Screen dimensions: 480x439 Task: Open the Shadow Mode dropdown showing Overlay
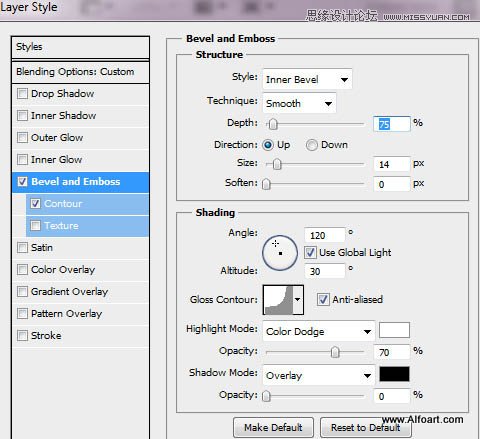point(319,375)
